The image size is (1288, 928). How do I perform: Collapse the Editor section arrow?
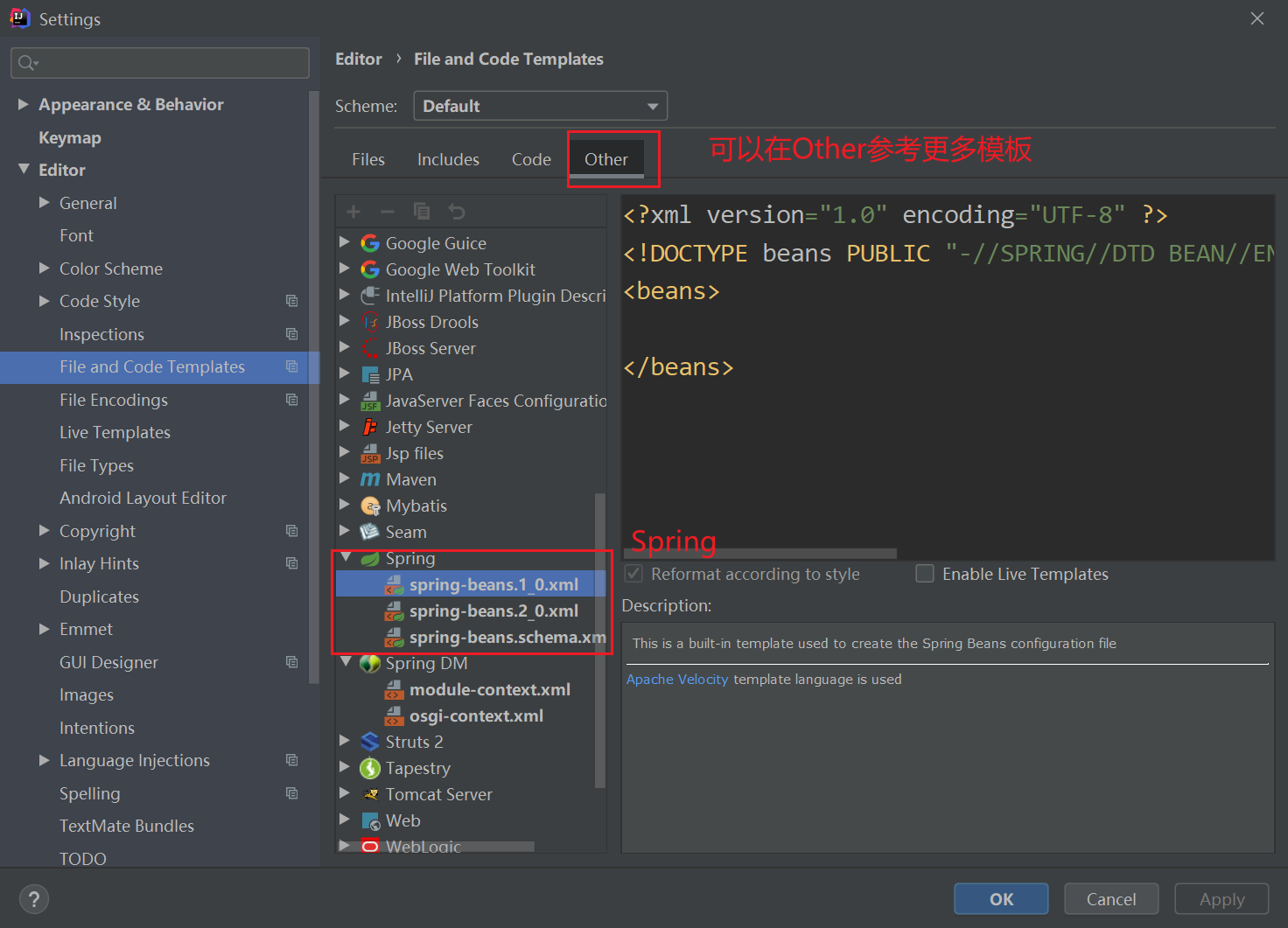tap(24, 169)
